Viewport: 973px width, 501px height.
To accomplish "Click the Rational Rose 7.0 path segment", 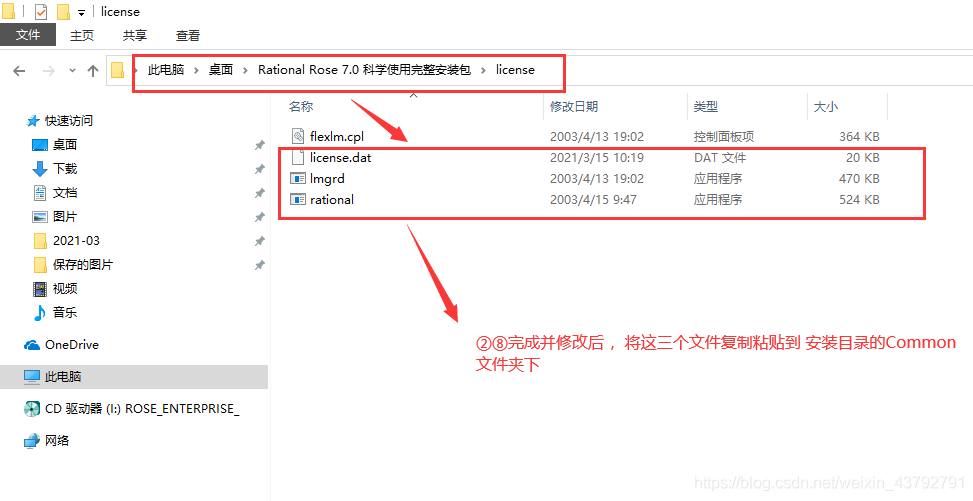I will 364,70.
